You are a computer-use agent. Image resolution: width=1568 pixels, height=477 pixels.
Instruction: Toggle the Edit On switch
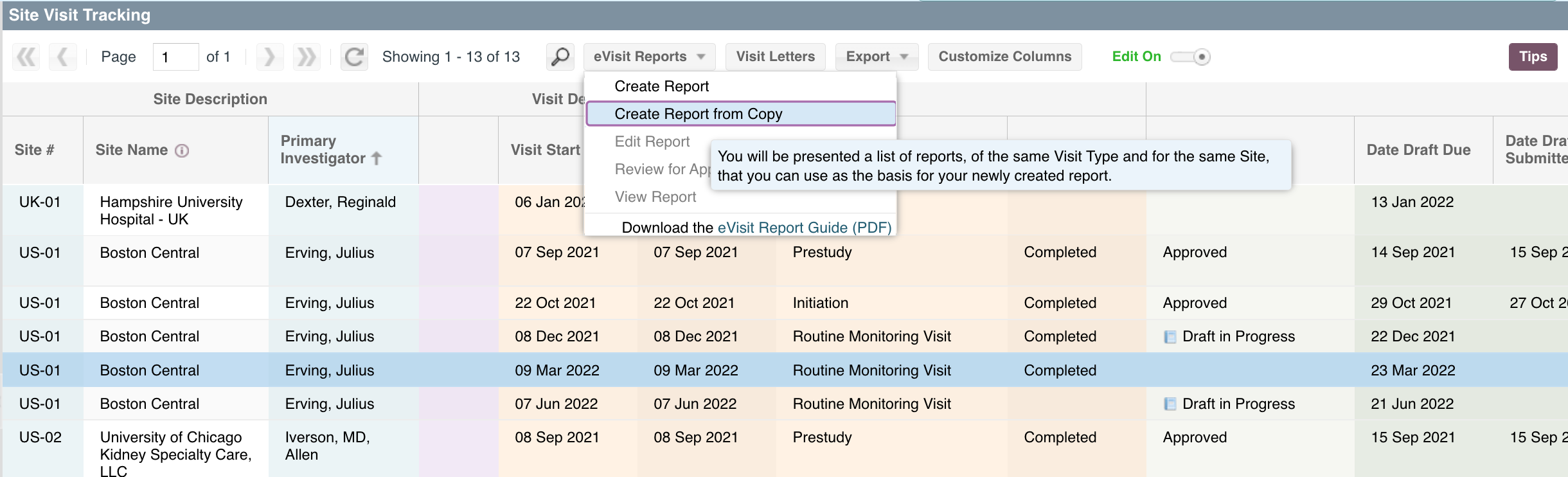1191,57
